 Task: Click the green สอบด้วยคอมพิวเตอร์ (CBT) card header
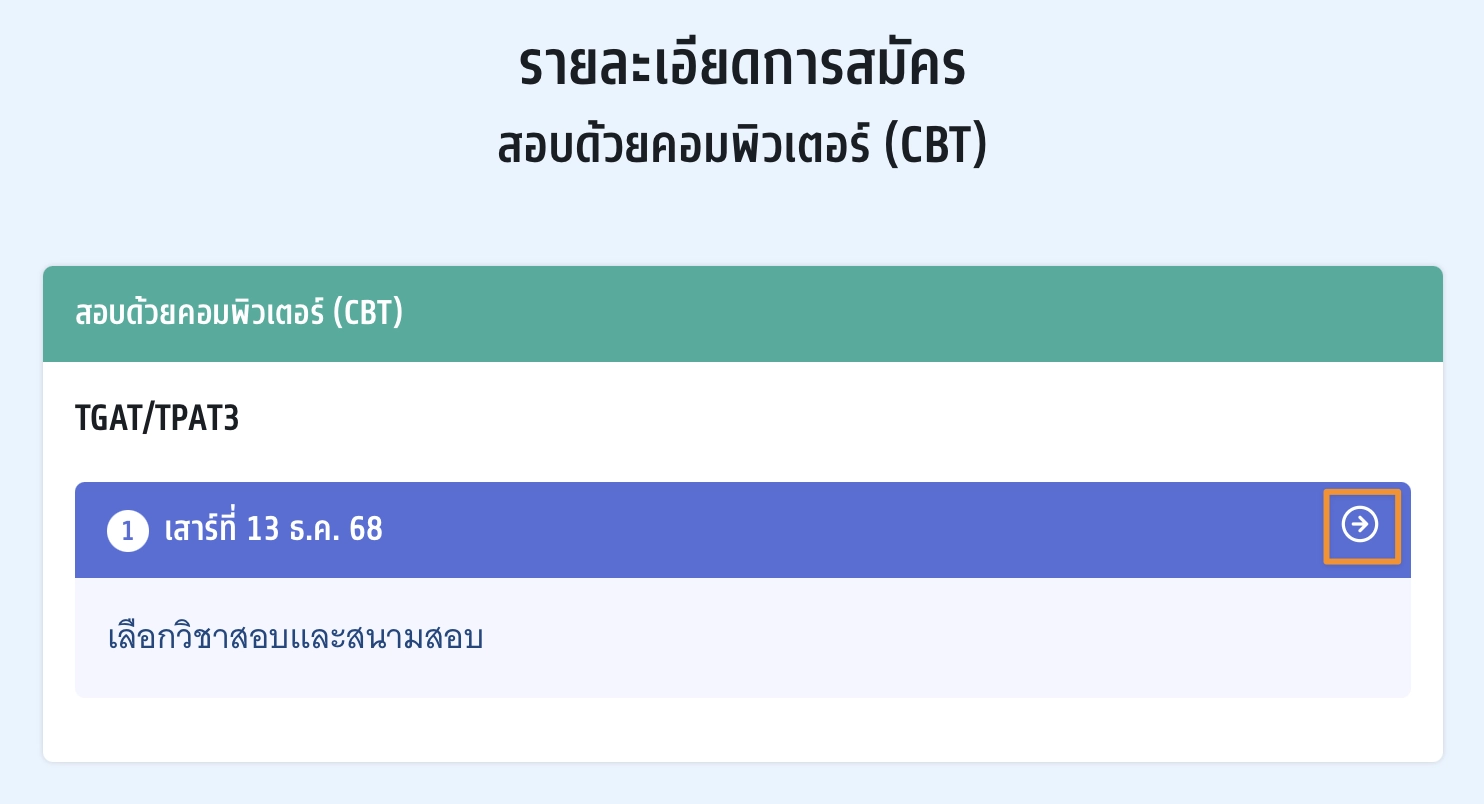point(238,313)
